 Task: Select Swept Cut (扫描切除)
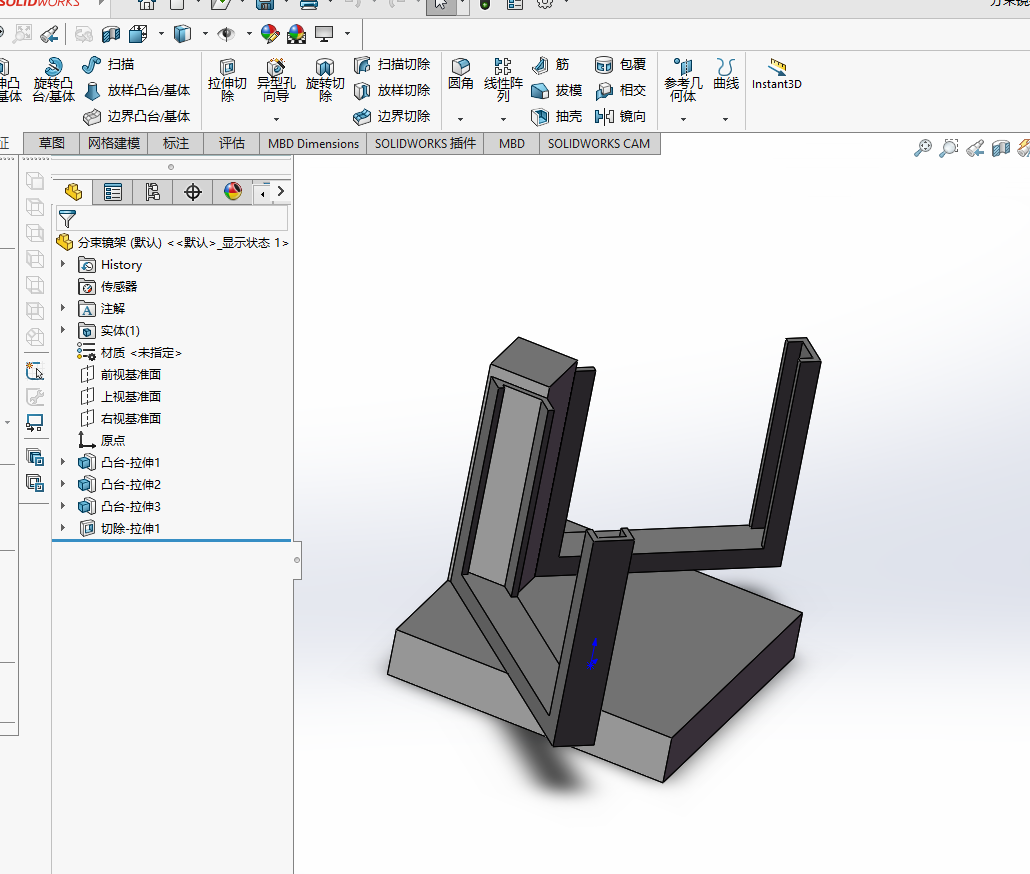[392, 64]
